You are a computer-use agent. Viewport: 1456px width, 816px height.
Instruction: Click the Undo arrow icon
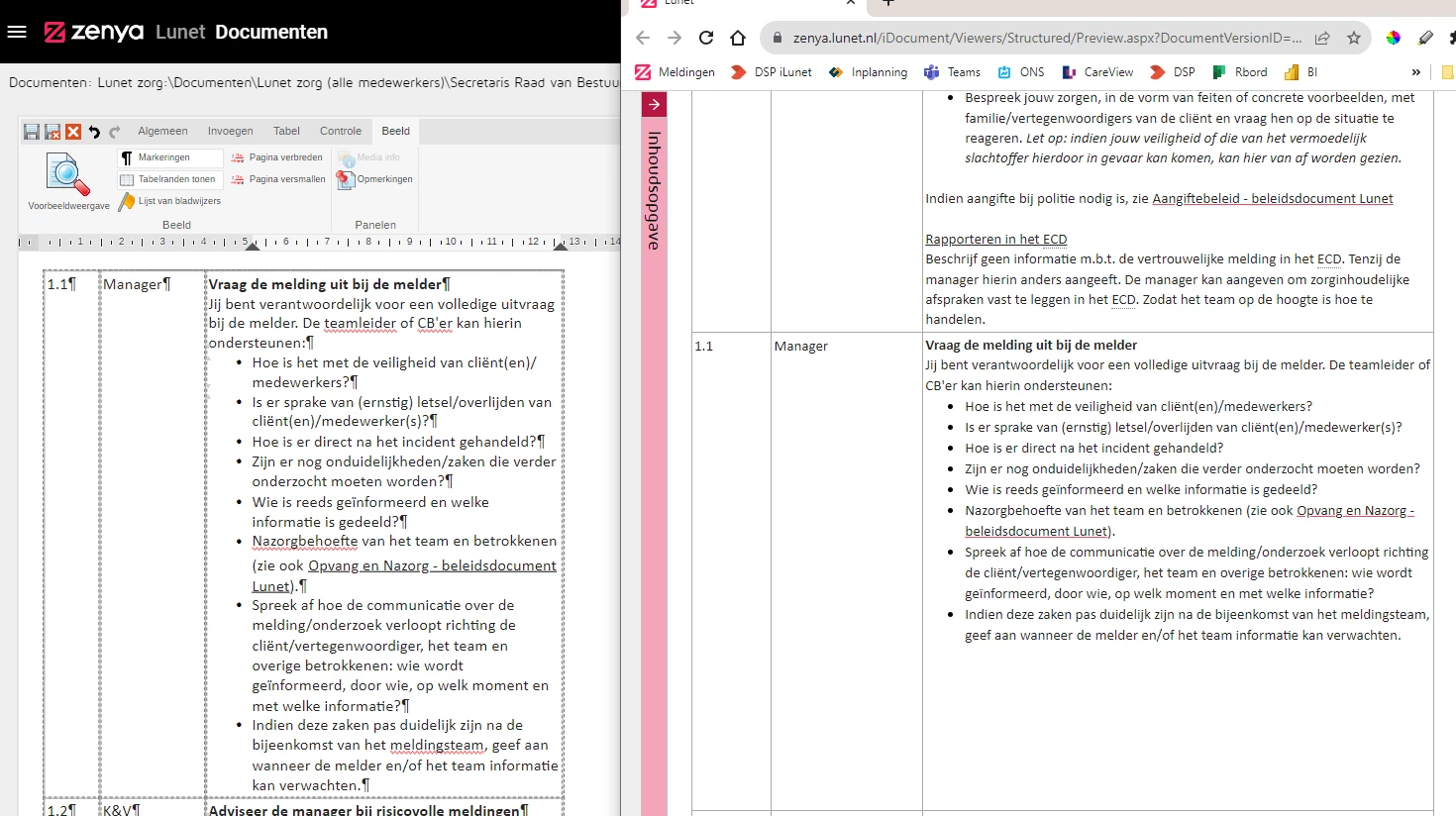(x=94, y=132)
